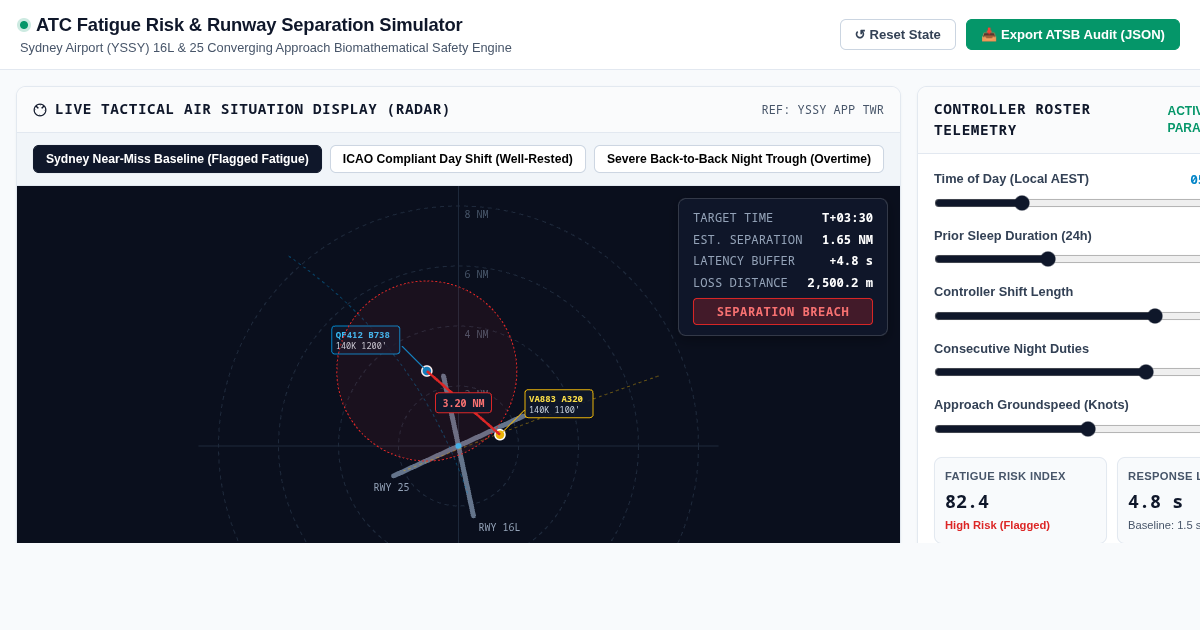Click the 82.4 fatigue index value
The image size is (1200, 630).
point(967,502)
